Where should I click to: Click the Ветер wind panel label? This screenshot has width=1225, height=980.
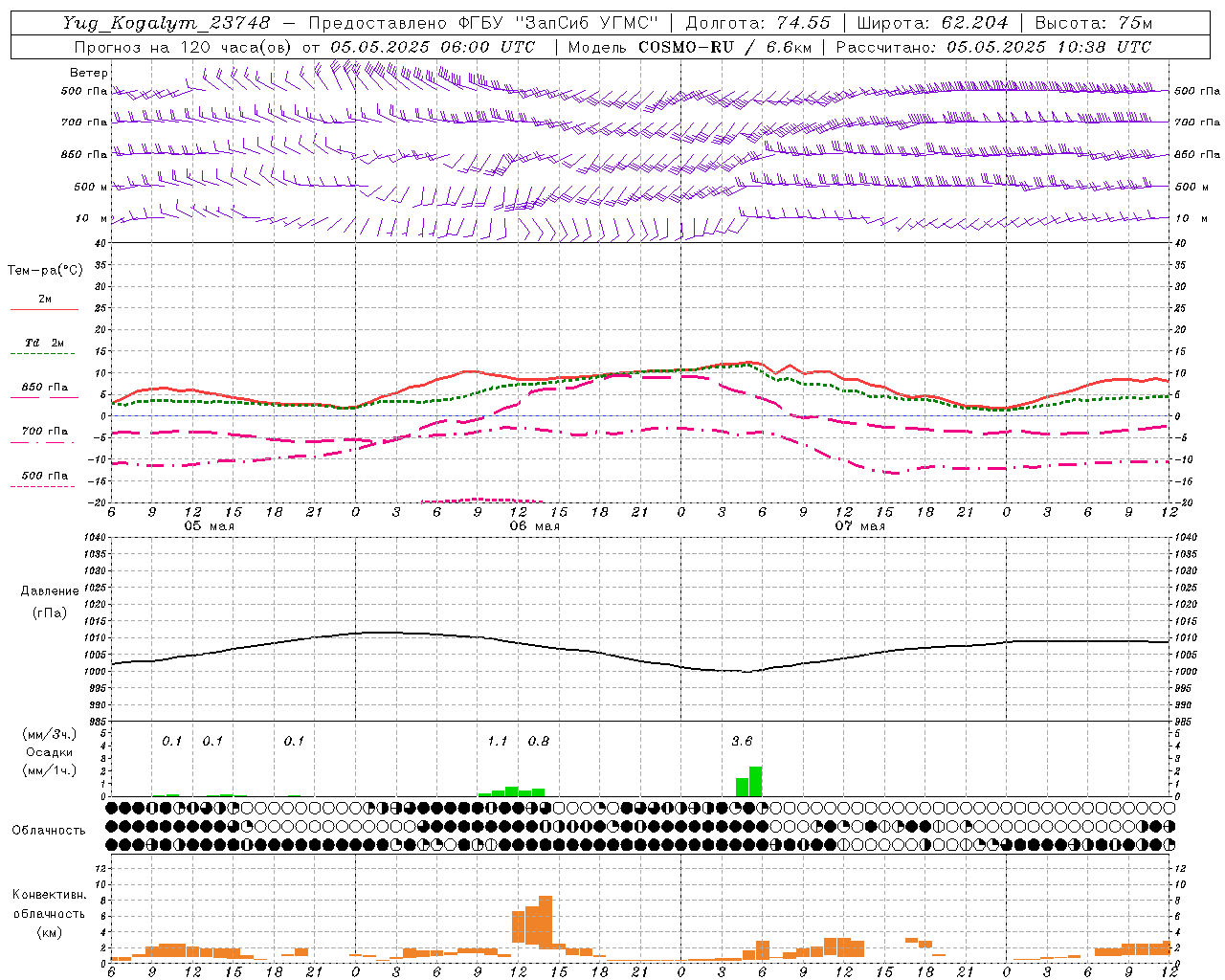coord(89,73)
